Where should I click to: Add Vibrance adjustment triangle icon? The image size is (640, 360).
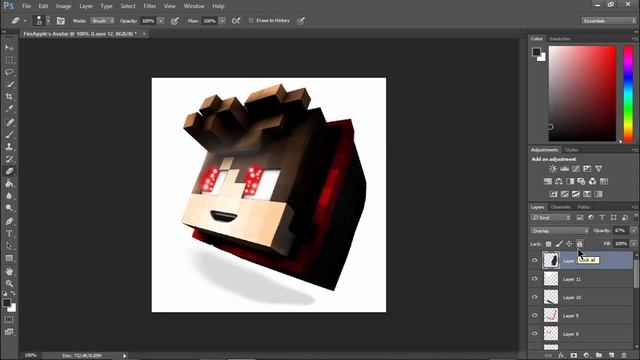point(598,169)
